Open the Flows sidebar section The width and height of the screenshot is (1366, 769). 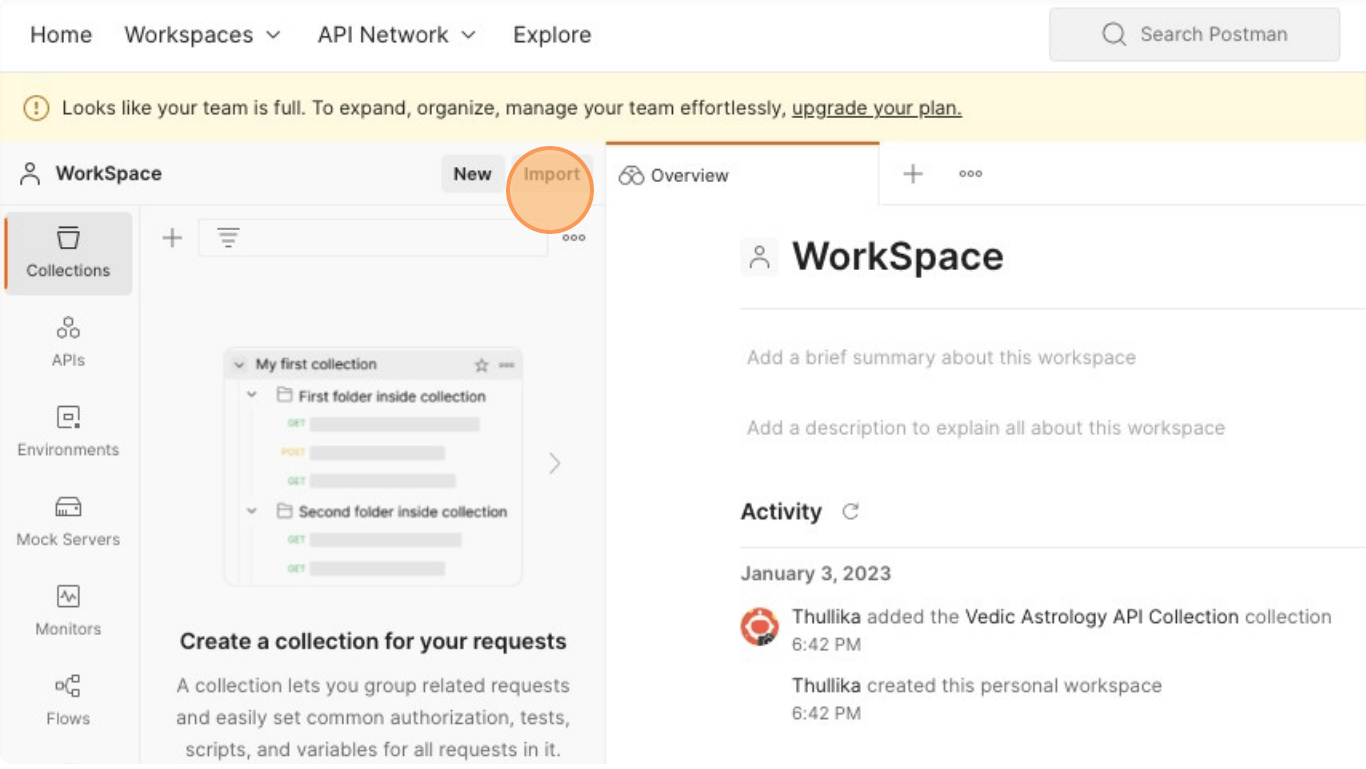click(68, 700)
